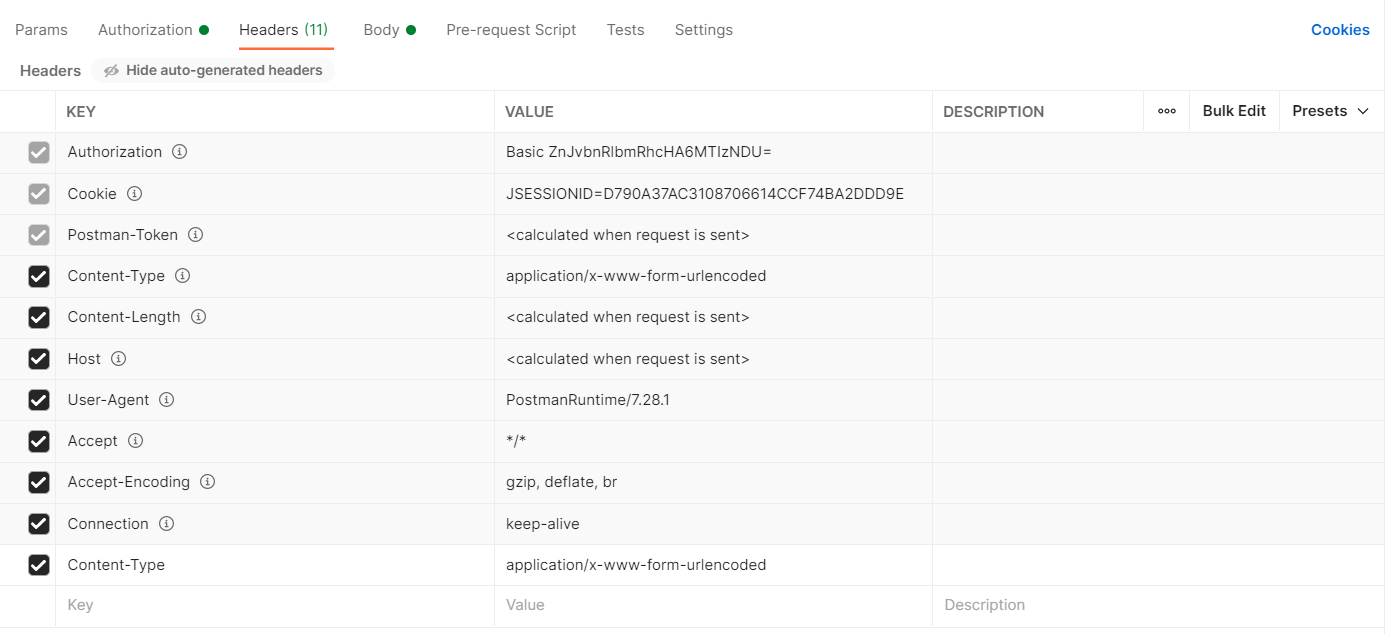Image resolution: width=1388 pixels, height=634 pixels.
Task: Click info icon beside Cookie header
Action: coord(134,194)
